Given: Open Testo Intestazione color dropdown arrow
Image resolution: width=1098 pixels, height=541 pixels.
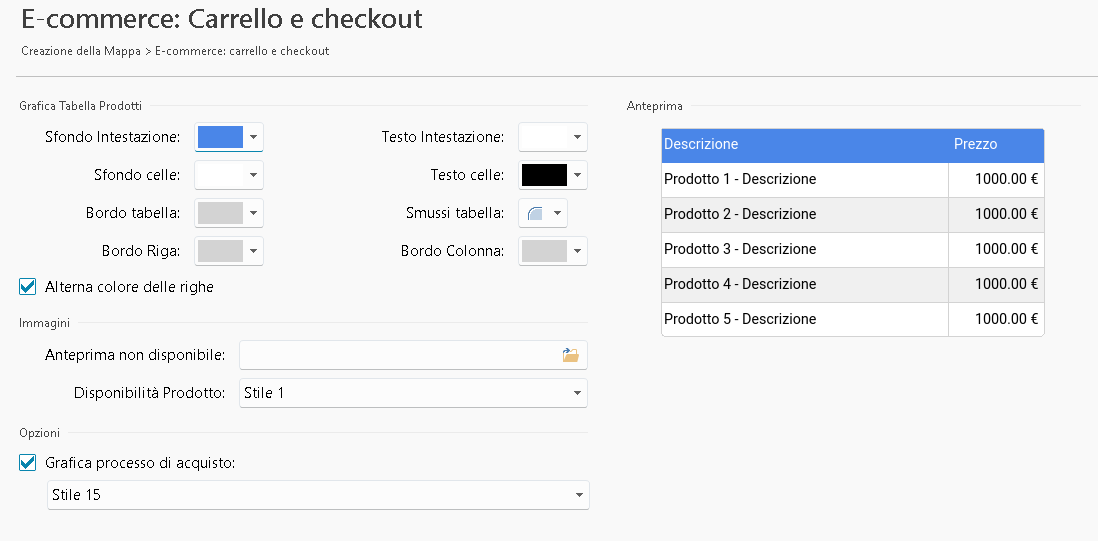Looking at the screenshot, I should pos(577,137).
